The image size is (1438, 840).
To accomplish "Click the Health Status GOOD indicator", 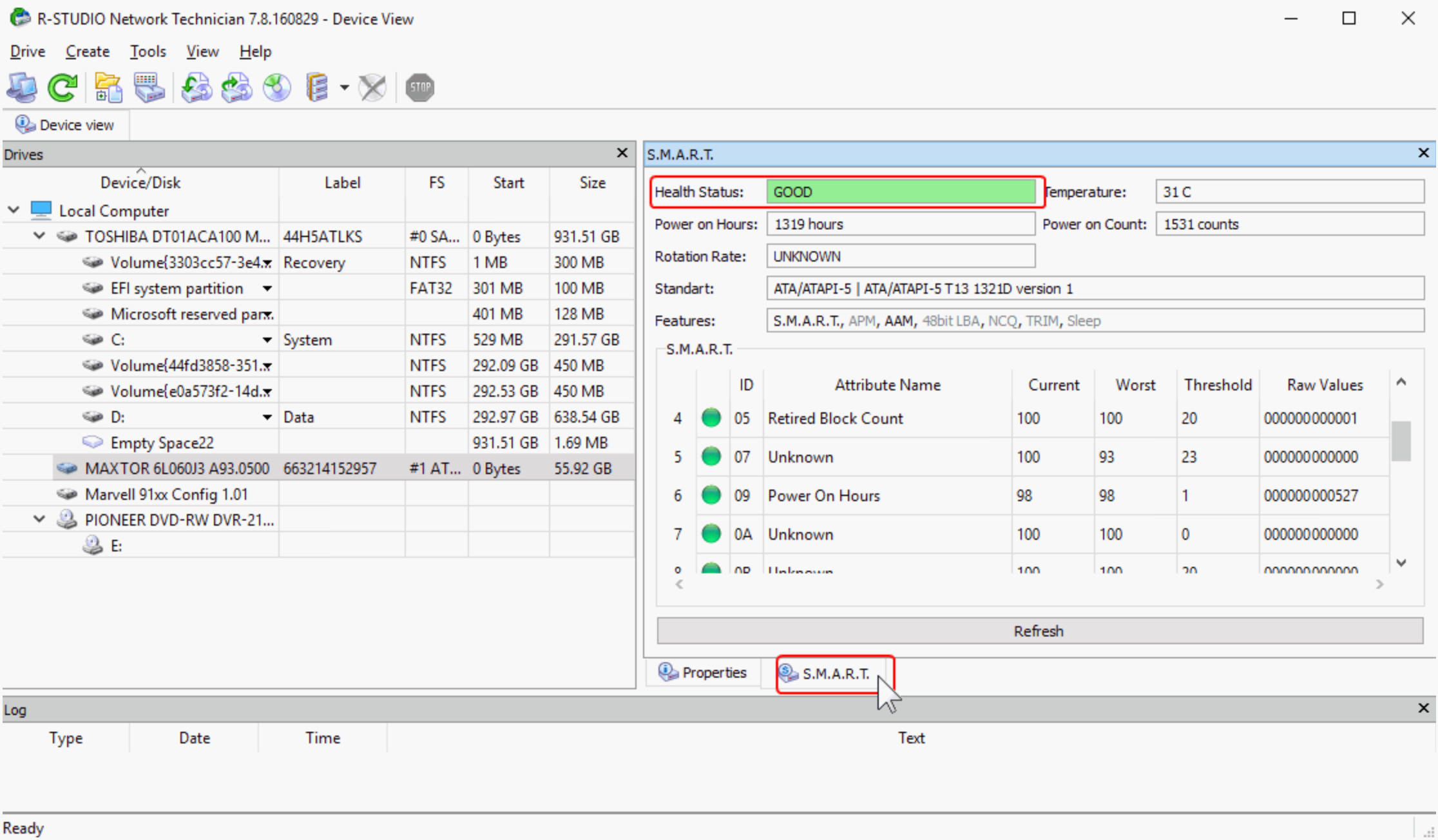I will click(x=900, y=191).
